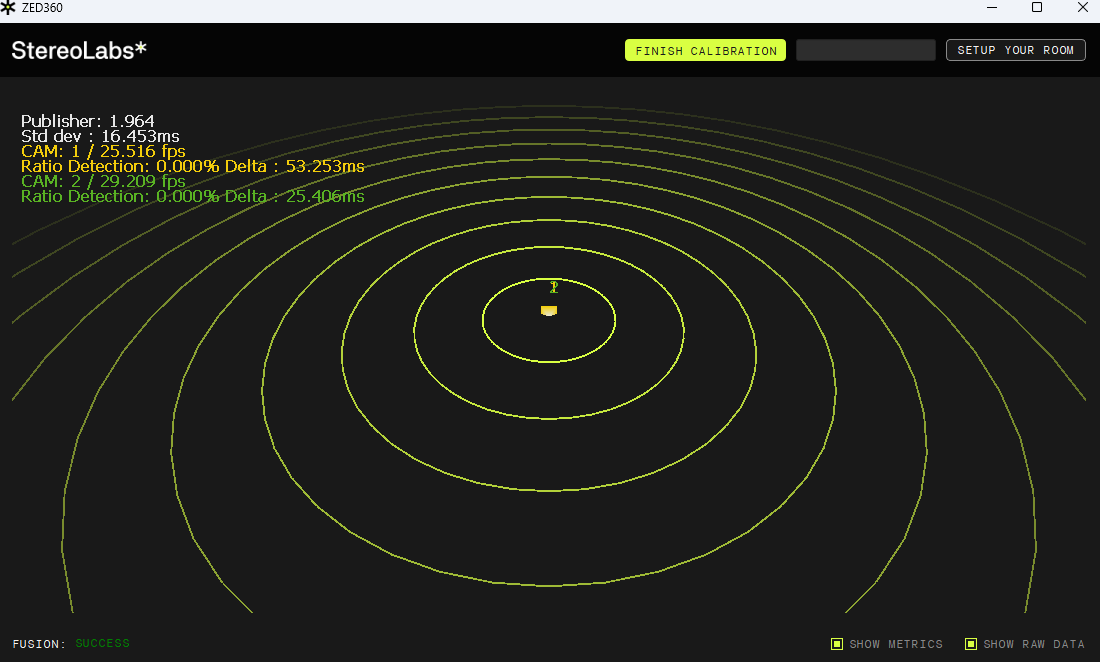Click the camera number label above the marker

pos(553,287)
